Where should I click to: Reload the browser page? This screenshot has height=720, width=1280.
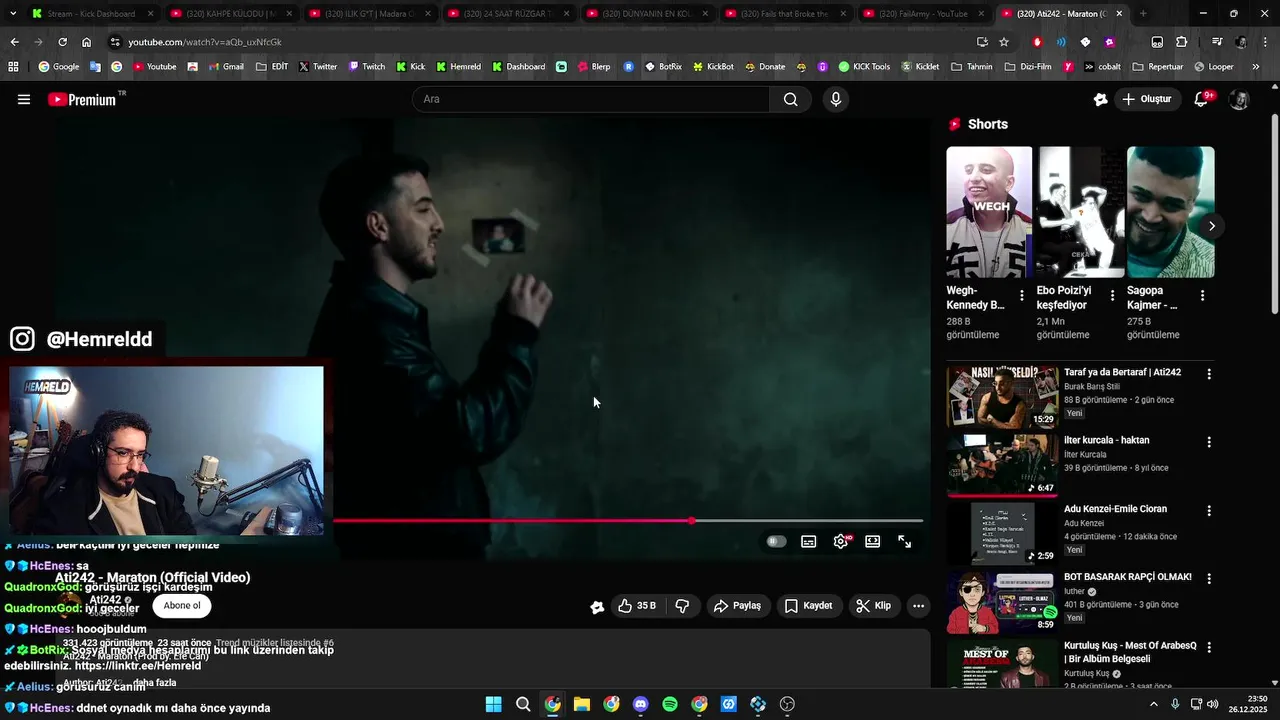(x=62, y=42)
